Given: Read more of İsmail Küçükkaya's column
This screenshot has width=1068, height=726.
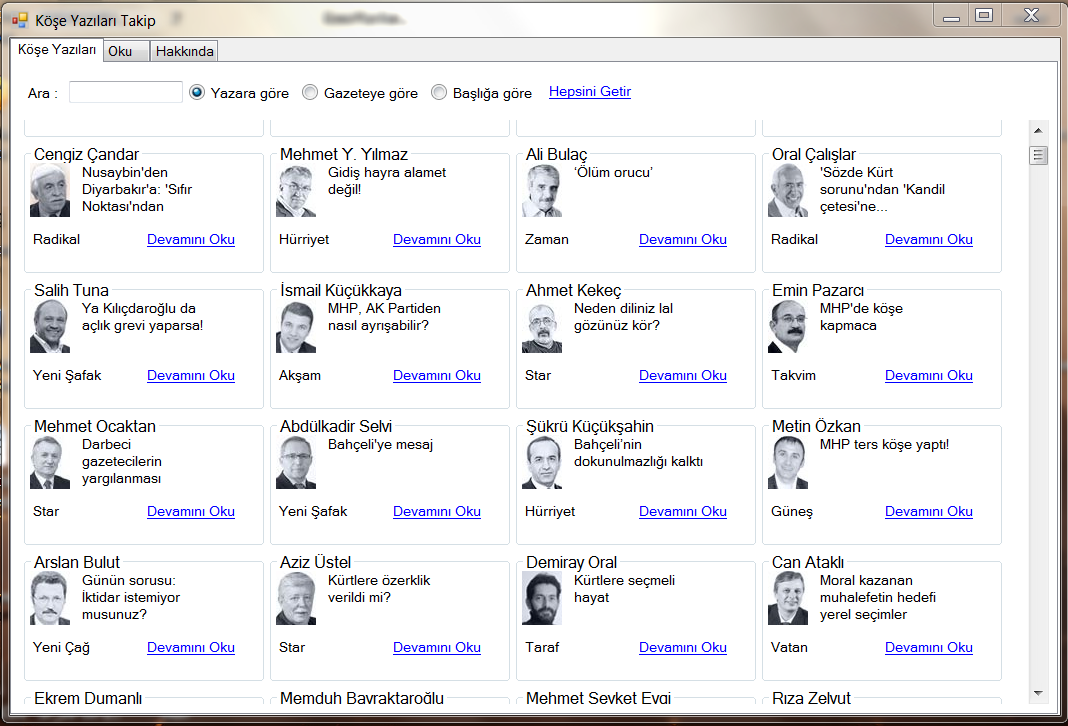Looking at the screenshot, I should pyautogui.click(x=436, y=375).
